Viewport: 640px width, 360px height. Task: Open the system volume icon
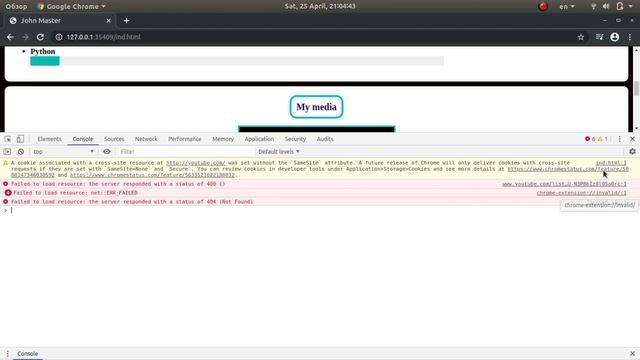606,6
